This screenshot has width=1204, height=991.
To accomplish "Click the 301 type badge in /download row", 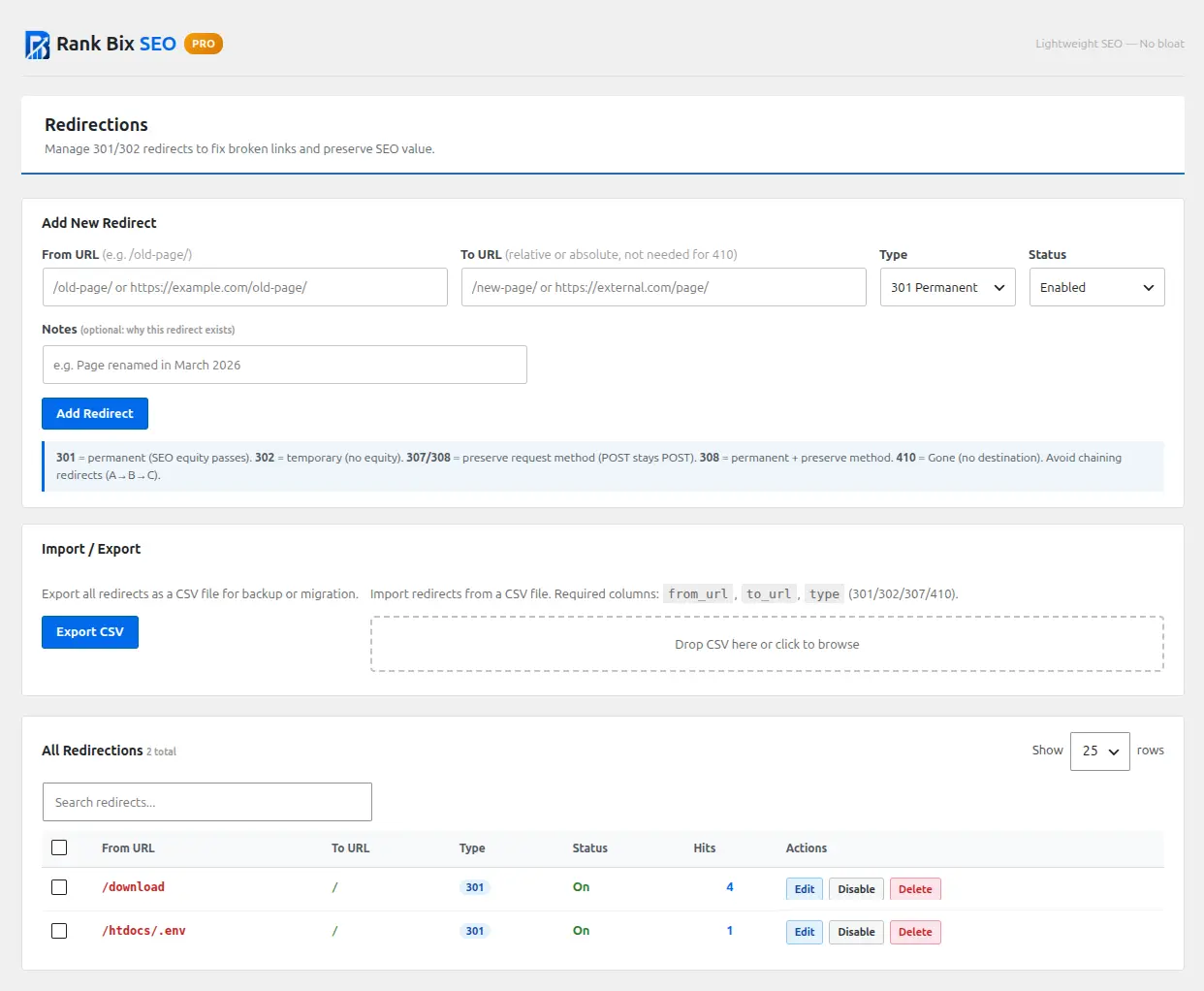I will pyautogui.click(x=475, y=887).
